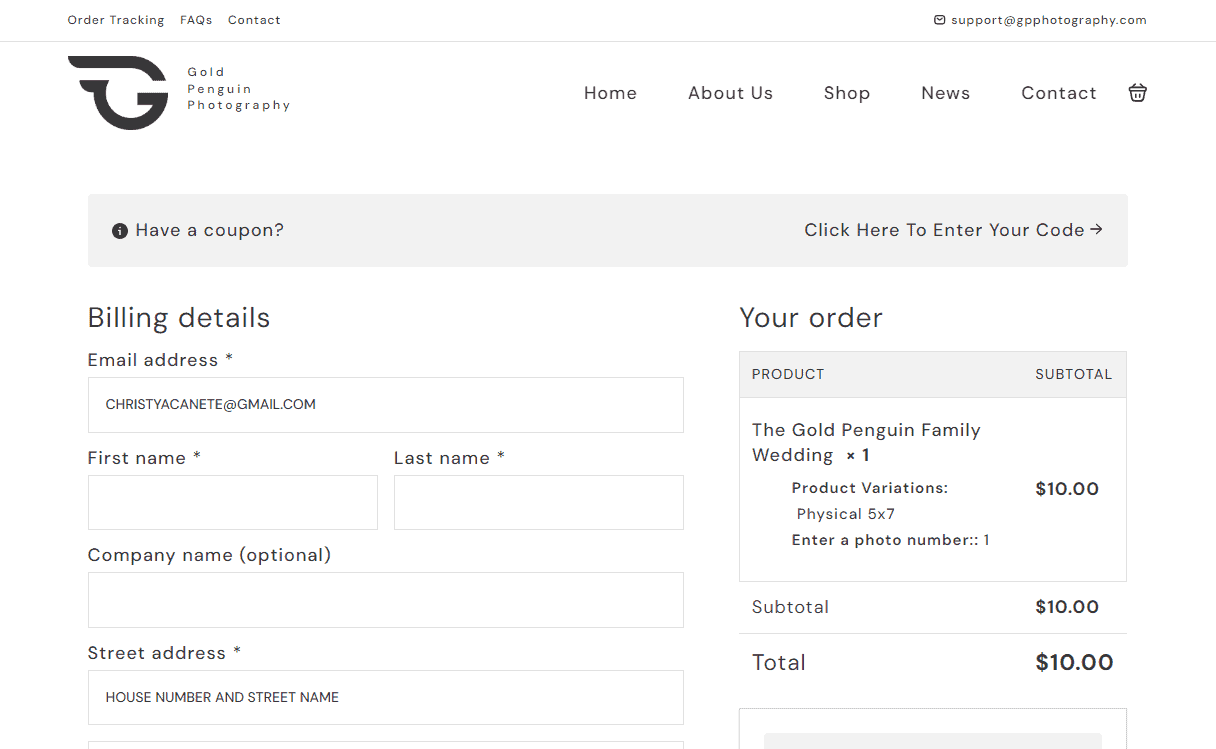Select the Last name input box
The height and width of the screenshot is (749, 1216).
pos(538,502)
